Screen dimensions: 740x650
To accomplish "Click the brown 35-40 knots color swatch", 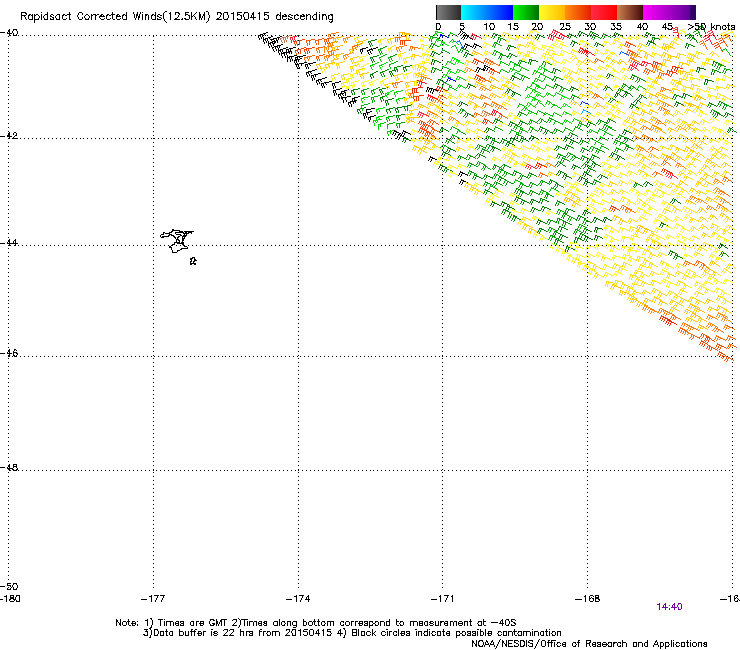I will pyautogui.click(x=630, y=12).
